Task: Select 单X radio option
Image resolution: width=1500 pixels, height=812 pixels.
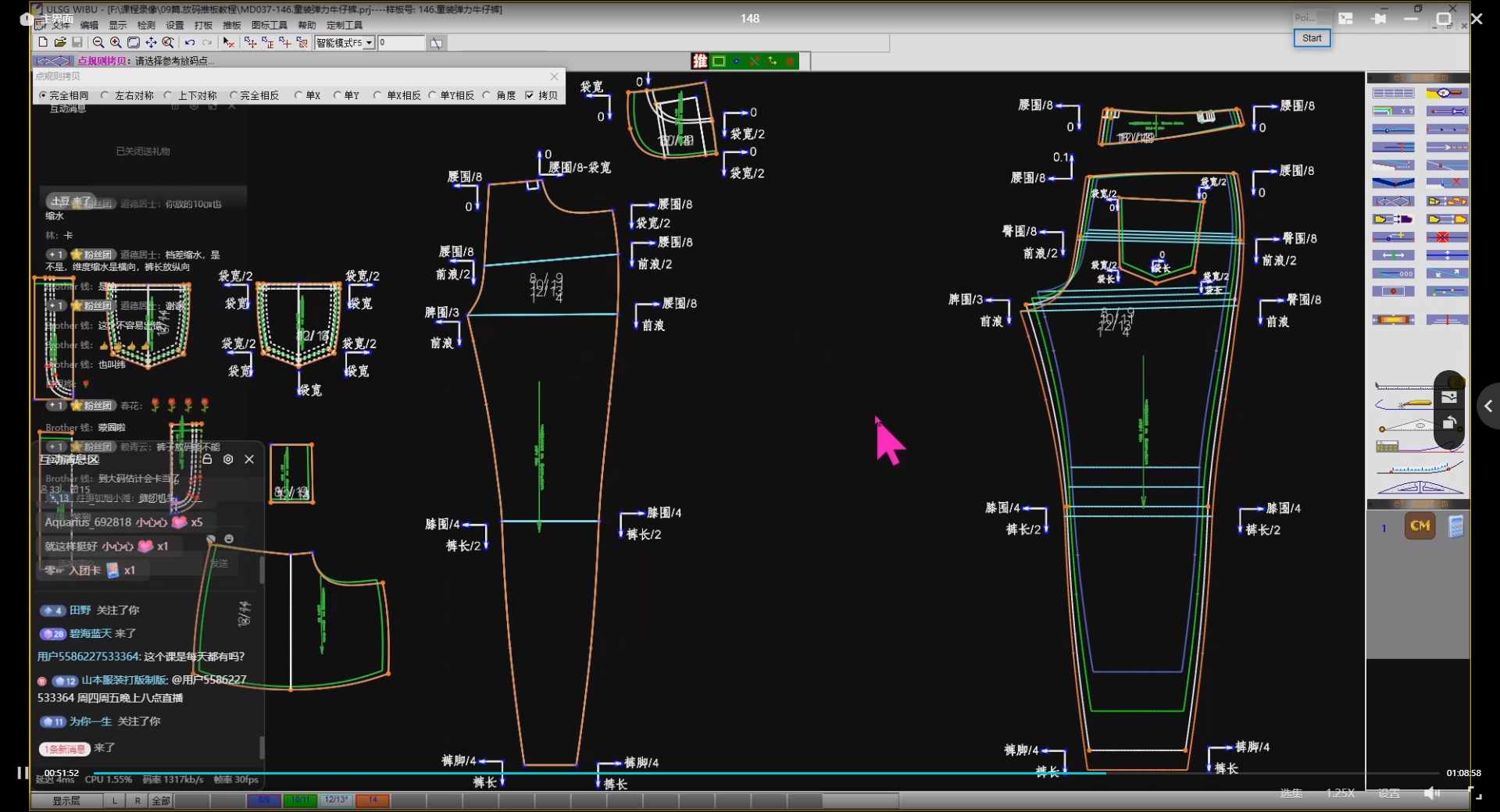Action: 308,95
